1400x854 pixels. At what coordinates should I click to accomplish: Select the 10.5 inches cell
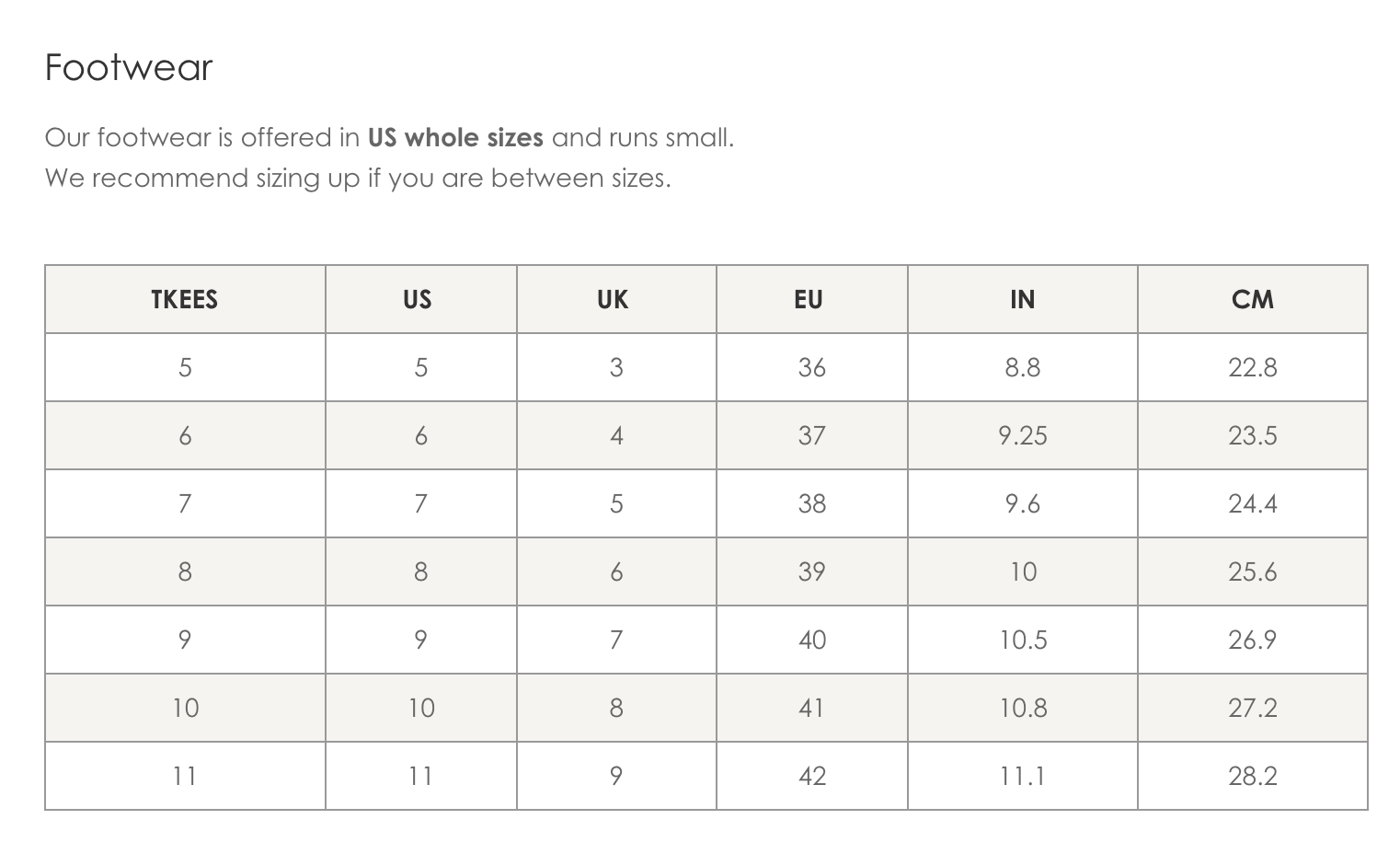tap(1023, 640)
